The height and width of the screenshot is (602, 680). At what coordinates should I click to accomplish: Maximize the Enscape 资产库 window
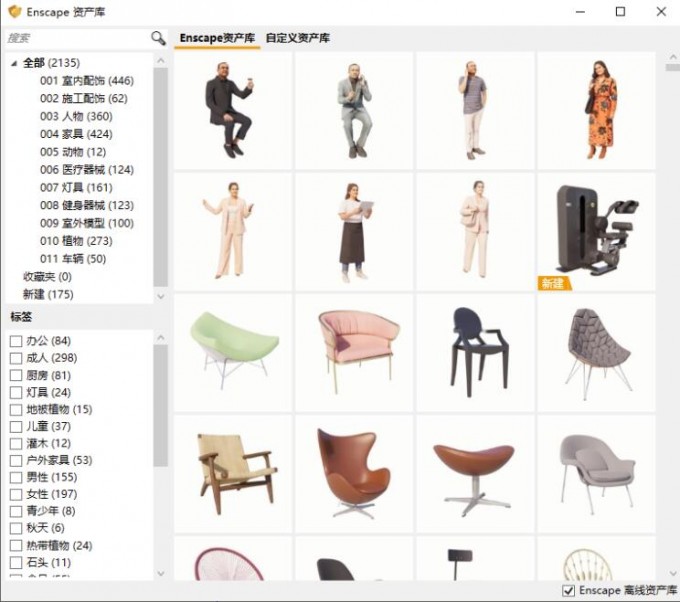tap(621, 12)
